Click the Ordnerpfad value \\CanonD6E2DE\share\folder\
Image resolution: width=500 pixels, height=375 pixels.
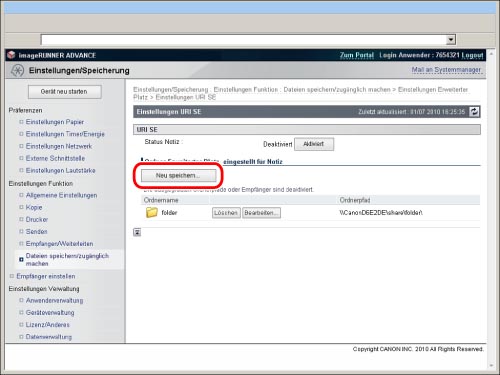tap(381, 213)
